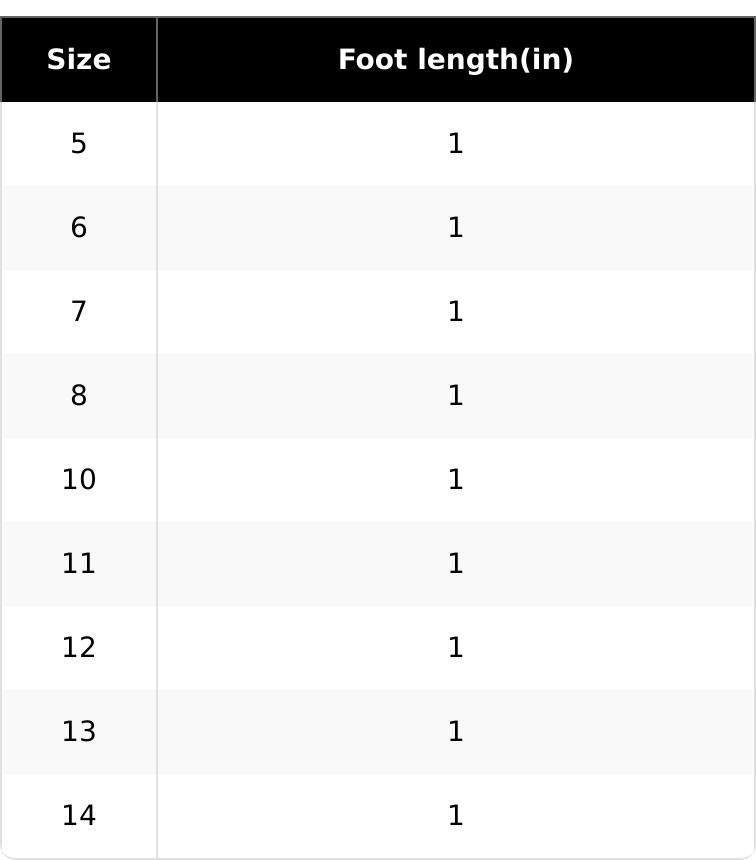
Task: Select the size 5 cell
Action: [x=79, y=144]
